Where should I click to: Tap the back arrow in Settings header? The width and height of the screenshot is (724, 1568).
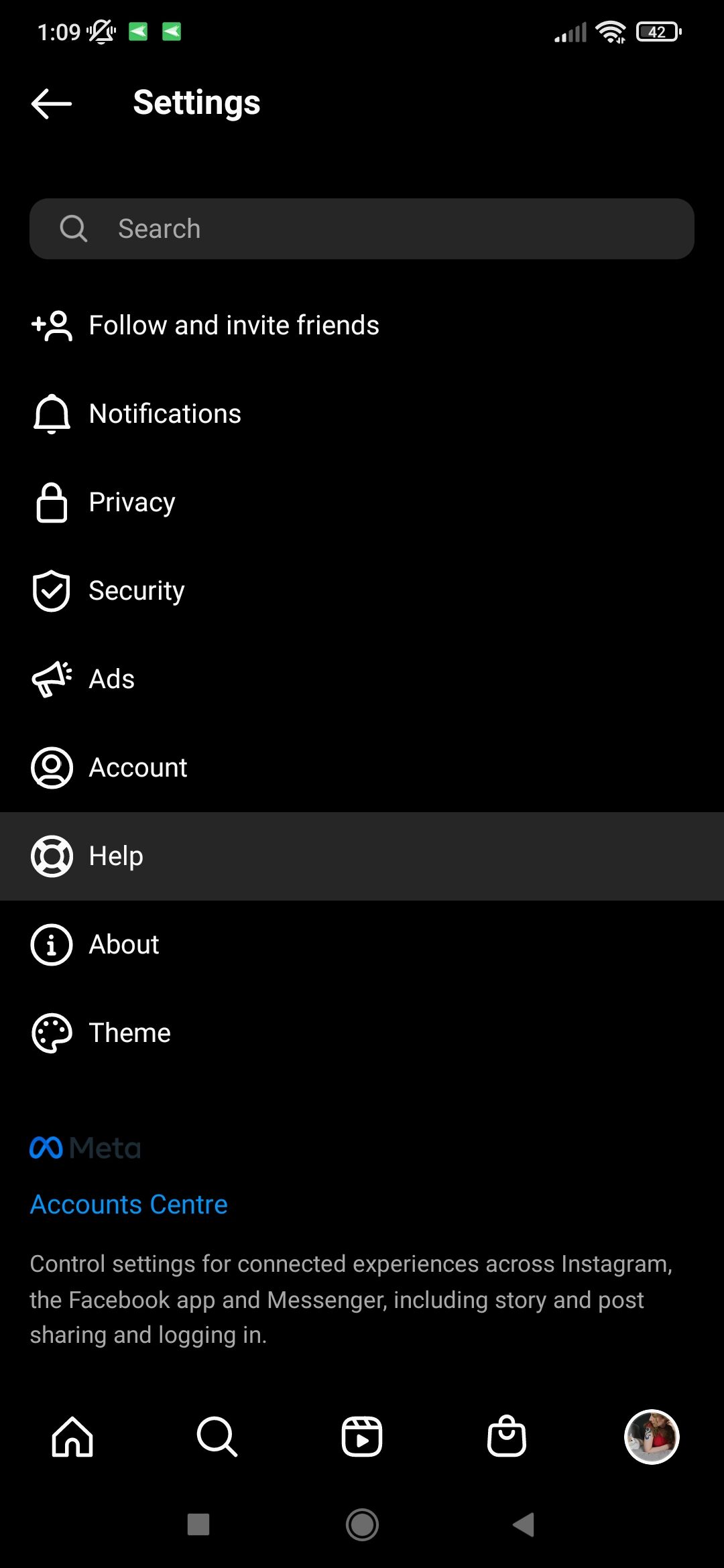[52, 104]
